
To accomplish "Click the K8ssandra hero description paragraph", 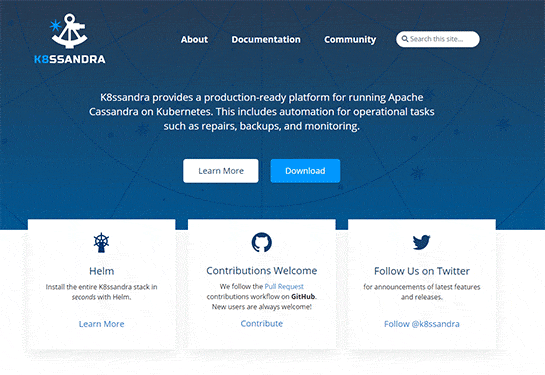I will click(x=261, y=112).
